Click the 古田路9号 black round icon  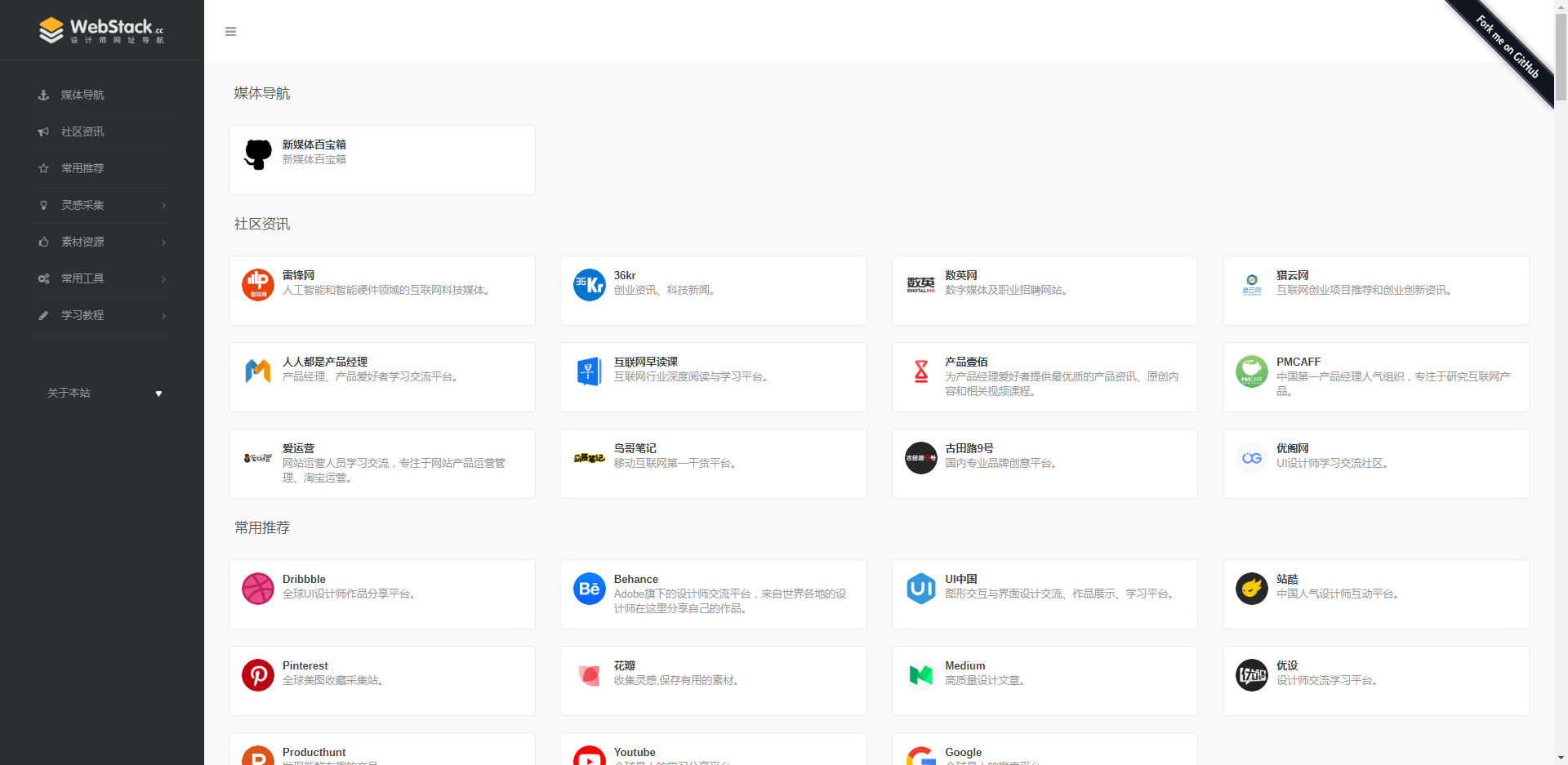click(921, 458)
